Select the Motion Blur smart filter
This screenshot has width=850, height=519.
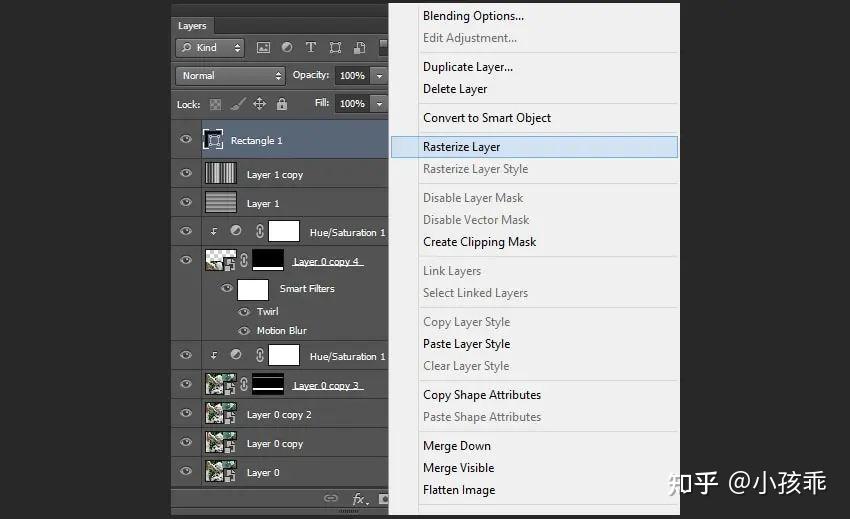(282, 331)
